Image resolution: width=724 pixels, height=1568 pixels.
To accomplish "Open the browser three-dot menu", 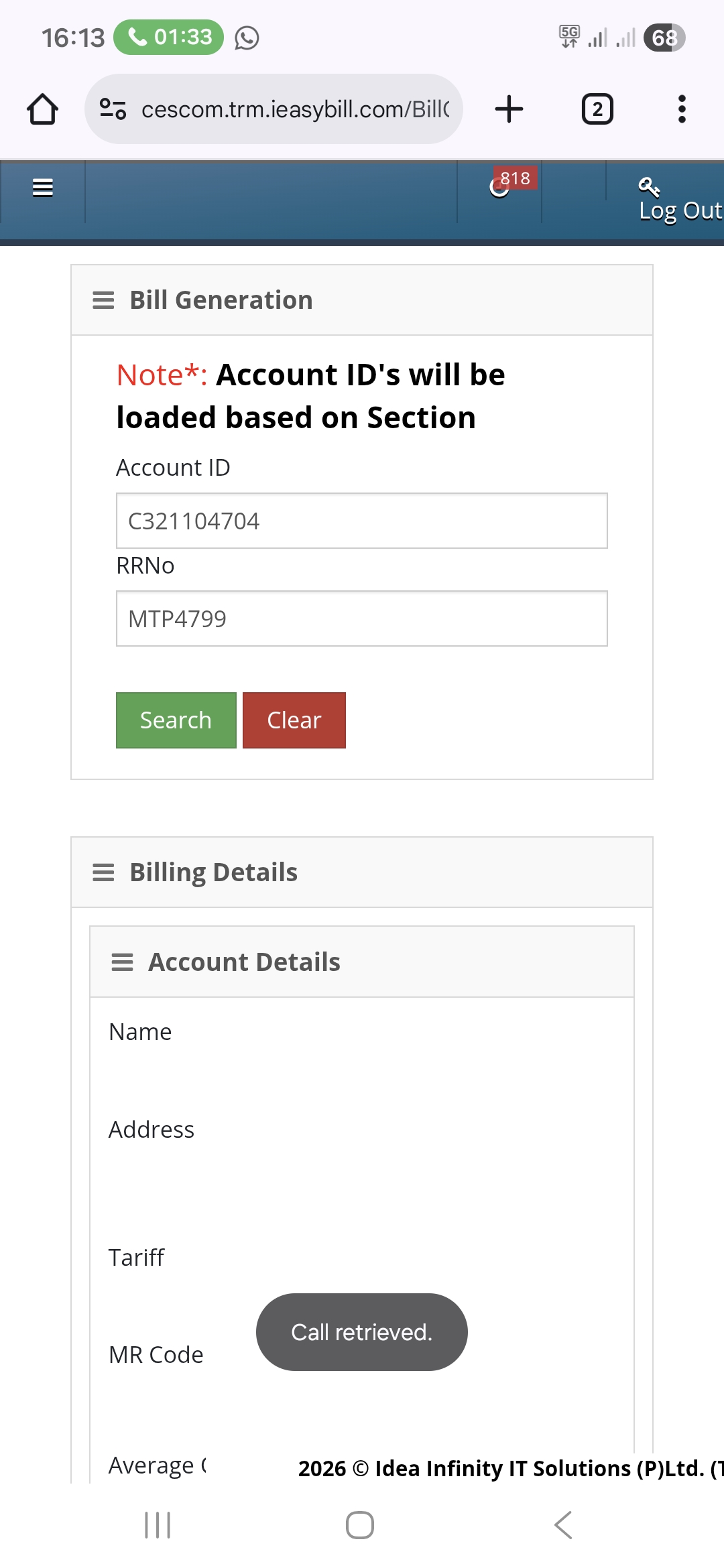I will [x=682, y=109].
